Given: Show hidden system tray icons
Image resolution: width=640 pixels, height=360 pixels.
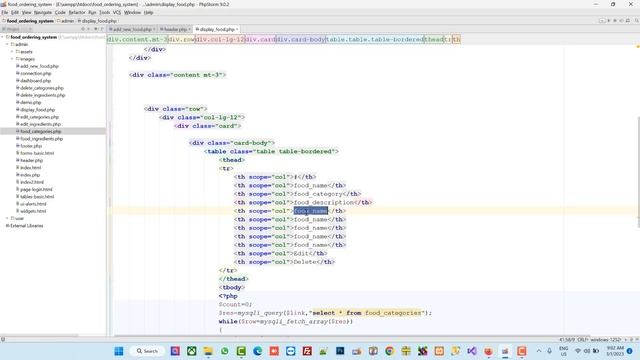Looking at the screenshot, I should point(539,351).
